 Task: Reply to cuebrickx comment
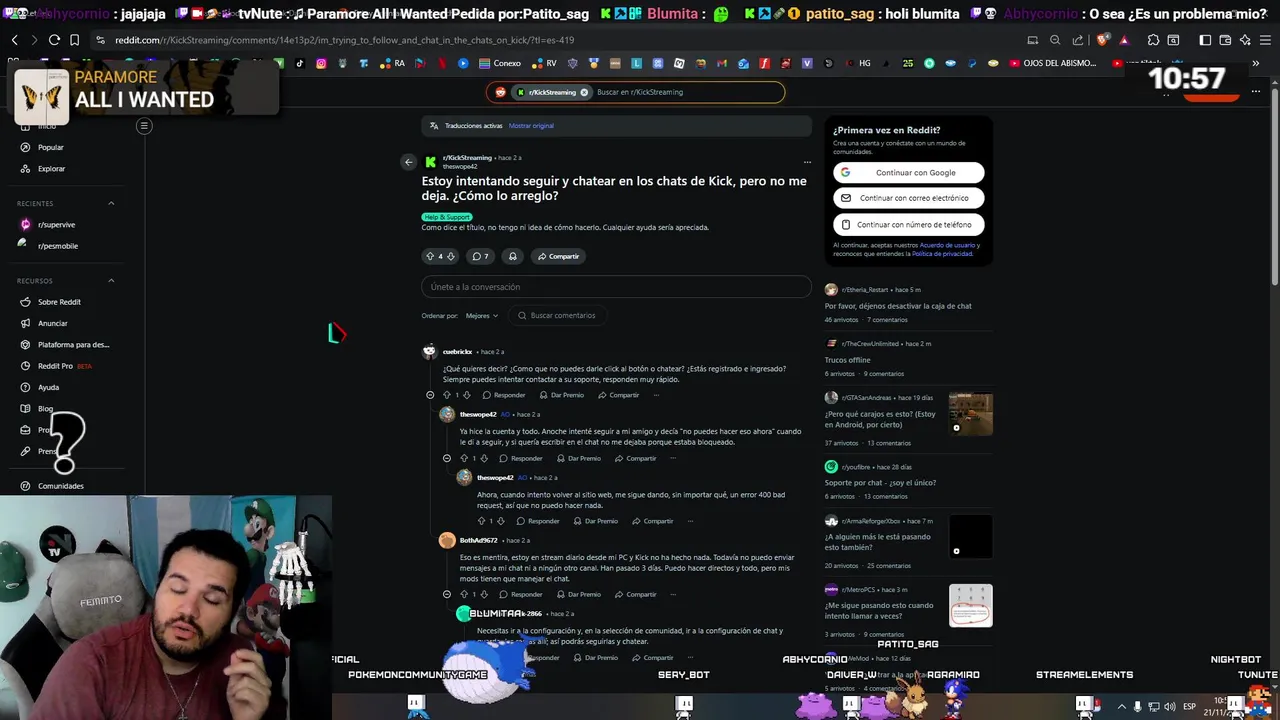504,395
